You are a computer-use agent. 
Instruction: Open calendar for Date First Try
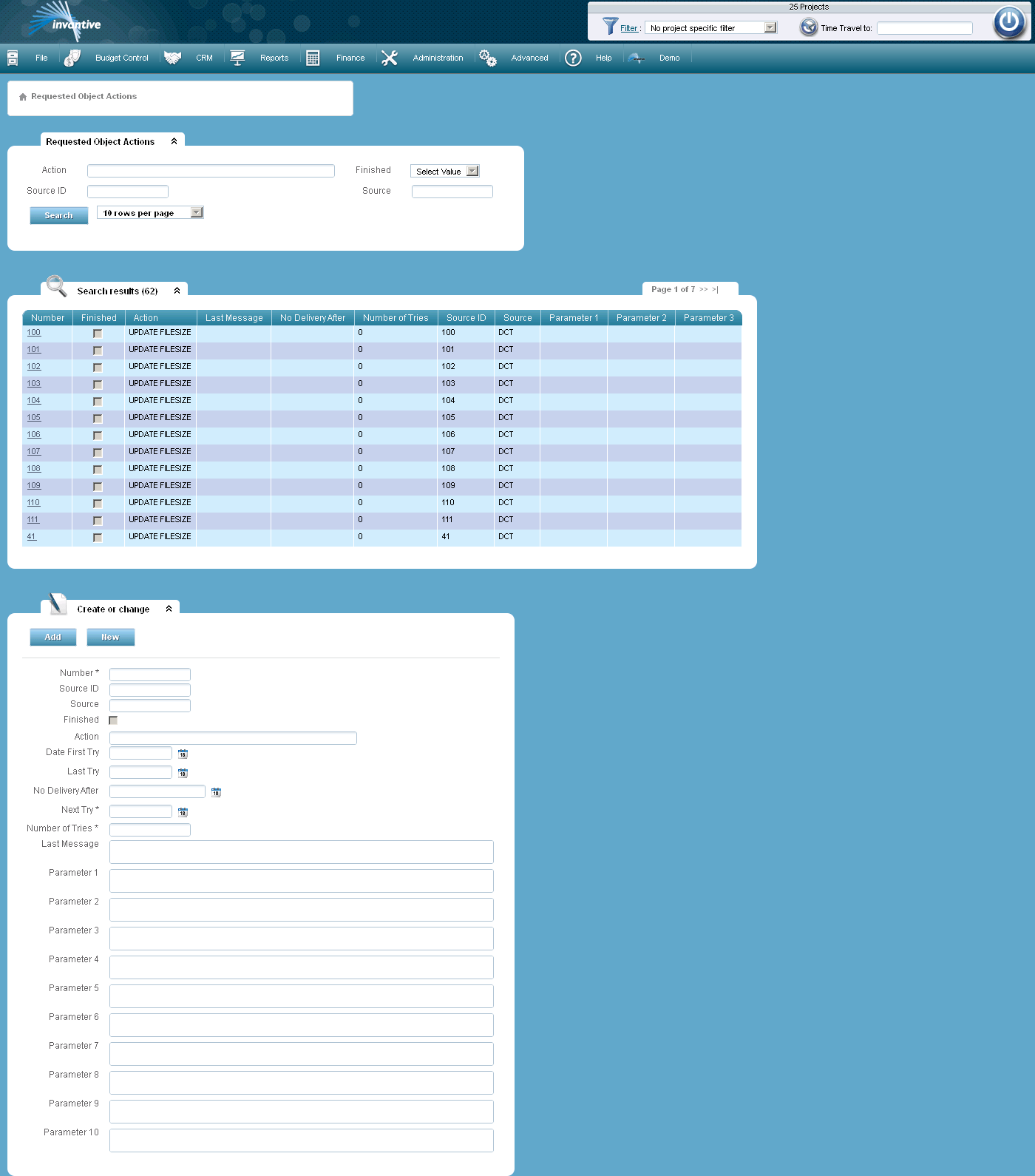[183, 754]
